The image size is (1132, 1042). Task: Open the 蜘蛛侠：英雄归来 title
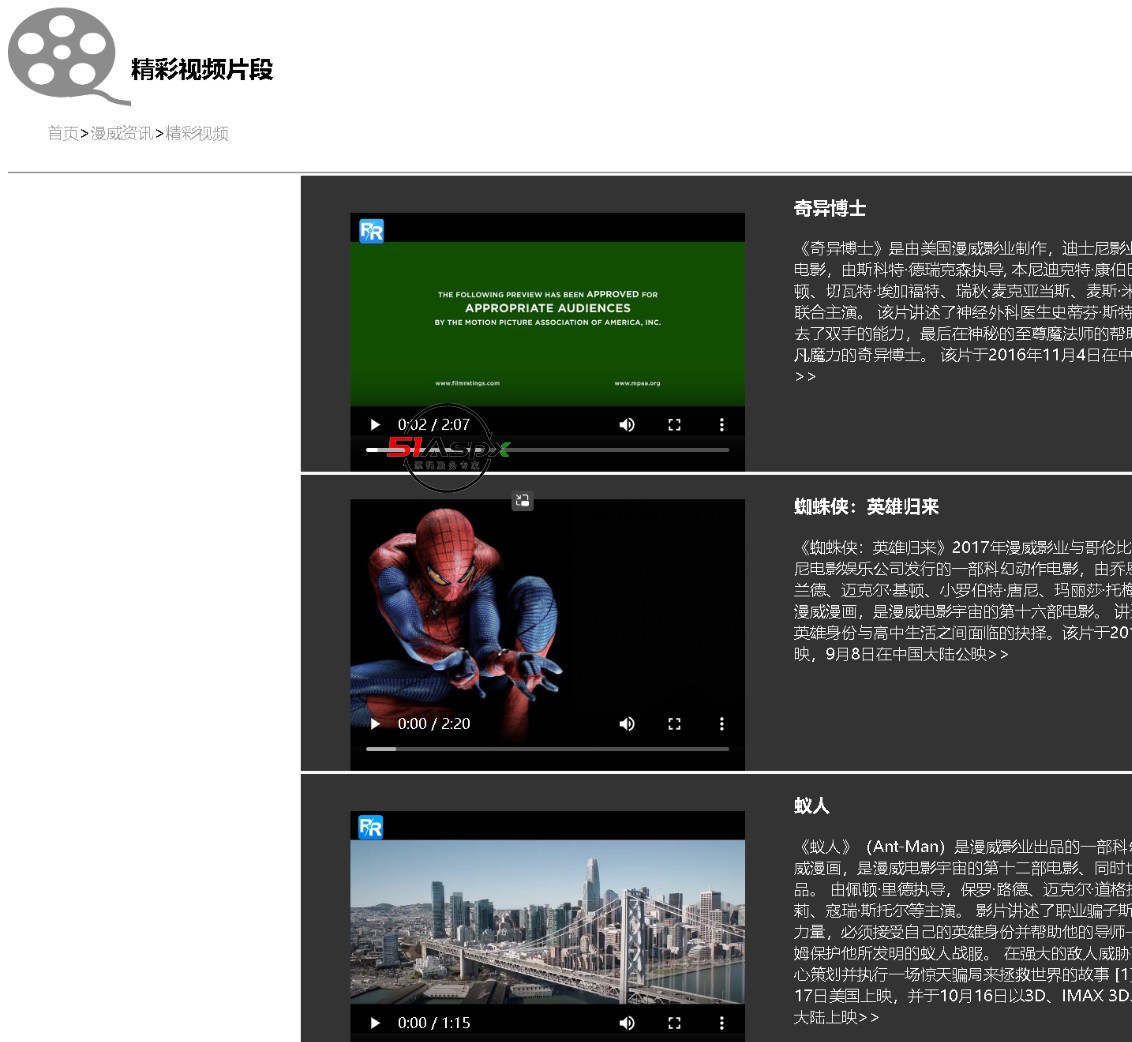(866, 507)
